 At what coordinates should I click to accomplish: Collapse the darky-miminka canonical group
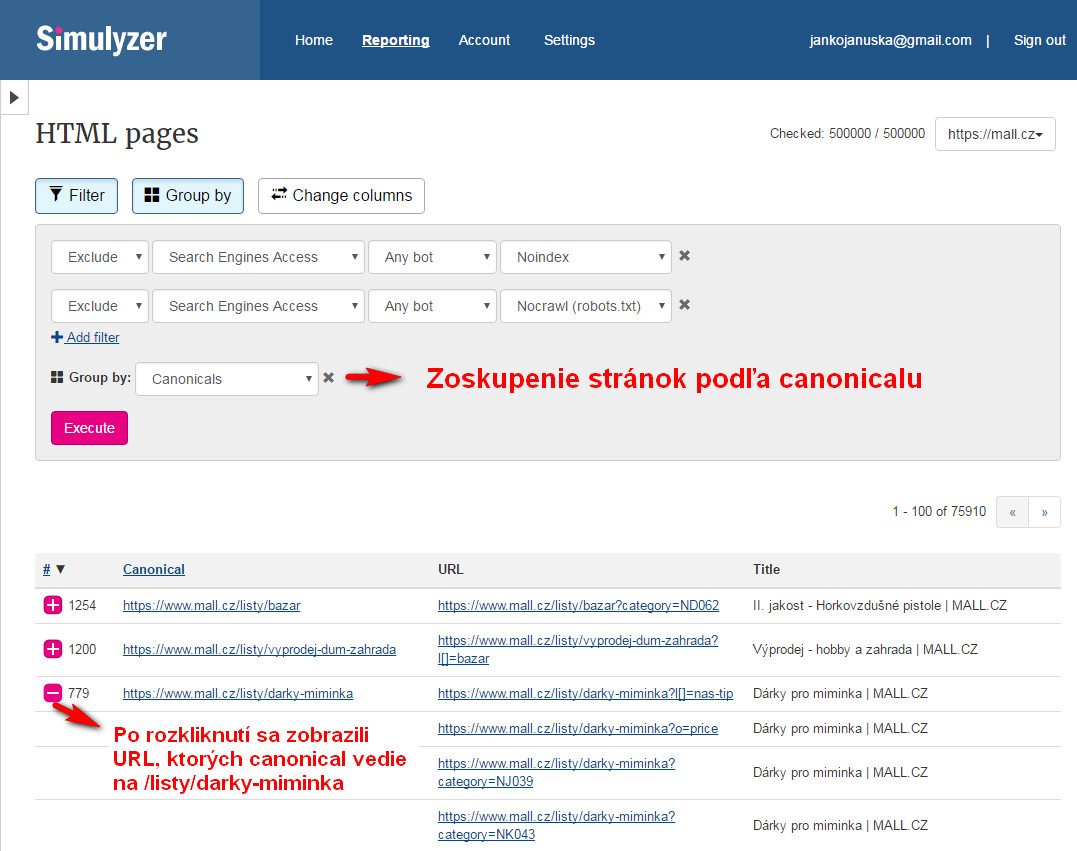(53, 693)
